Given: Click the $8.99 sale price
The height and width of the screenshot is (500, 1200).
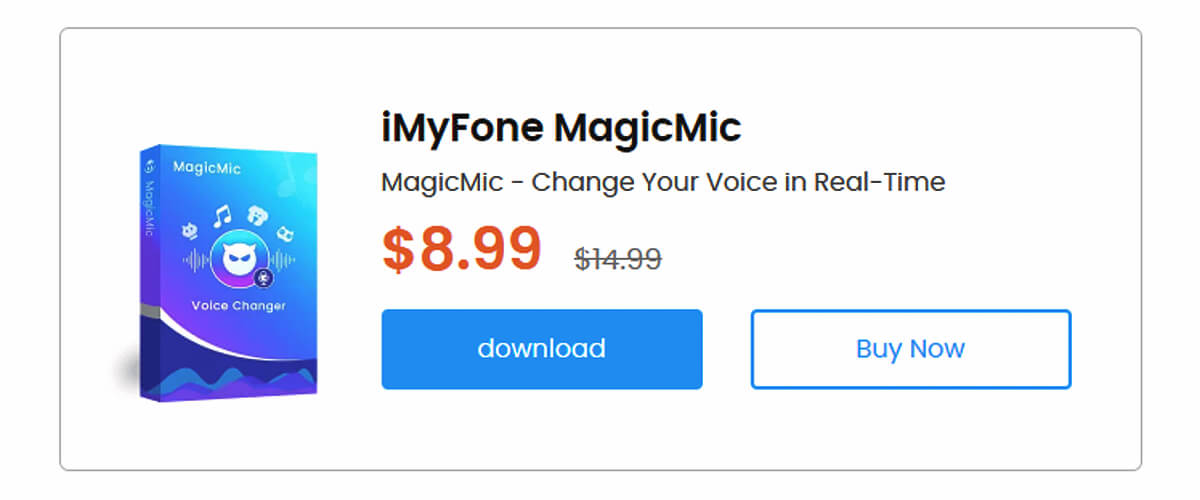Looking at the screenshot, I should pyautogui.click(x=462, y=249).
